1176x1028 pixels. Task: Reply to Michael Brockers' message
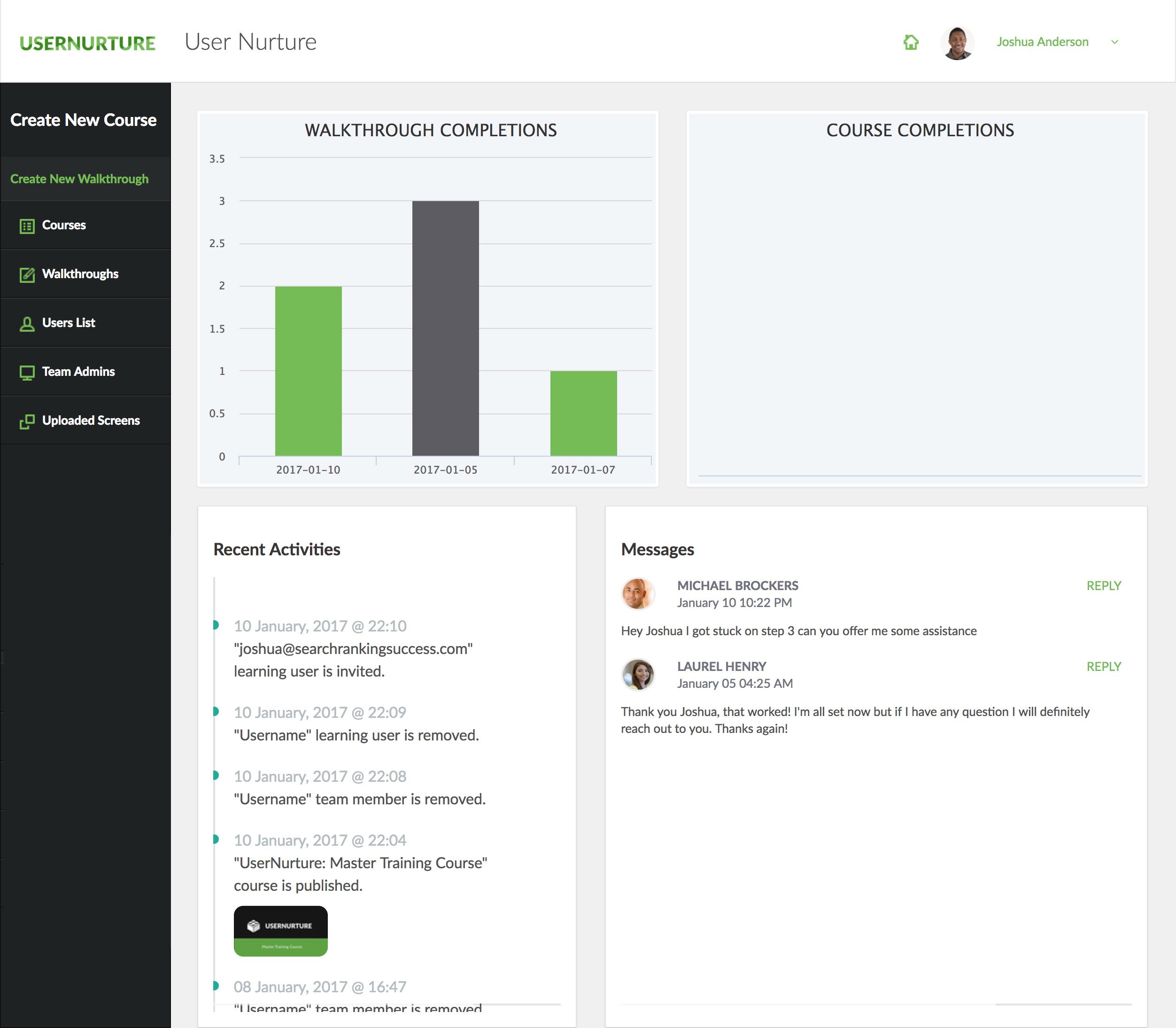(1104, 586)
